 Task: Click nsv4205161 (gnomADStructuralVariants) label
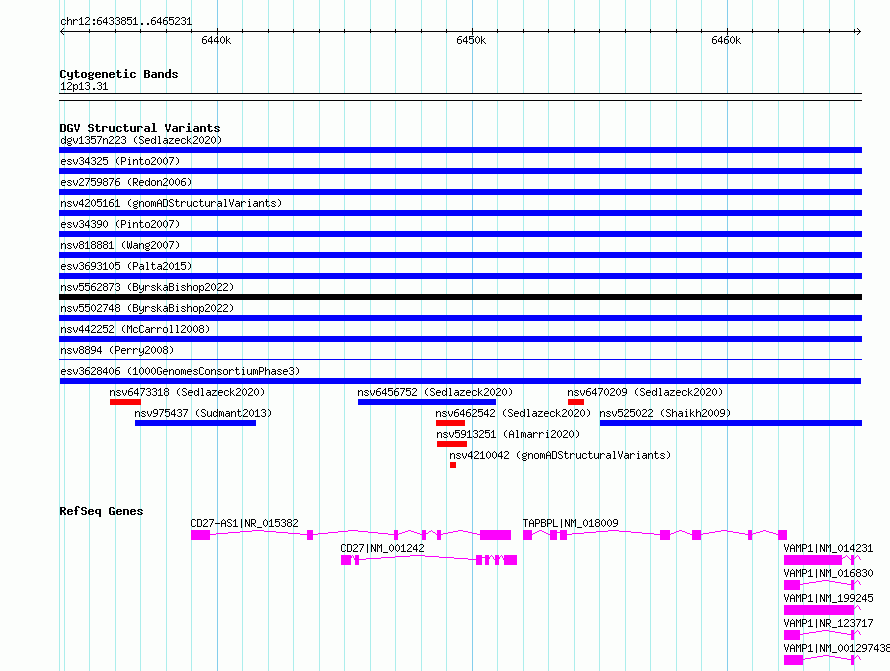pos(171,203)
